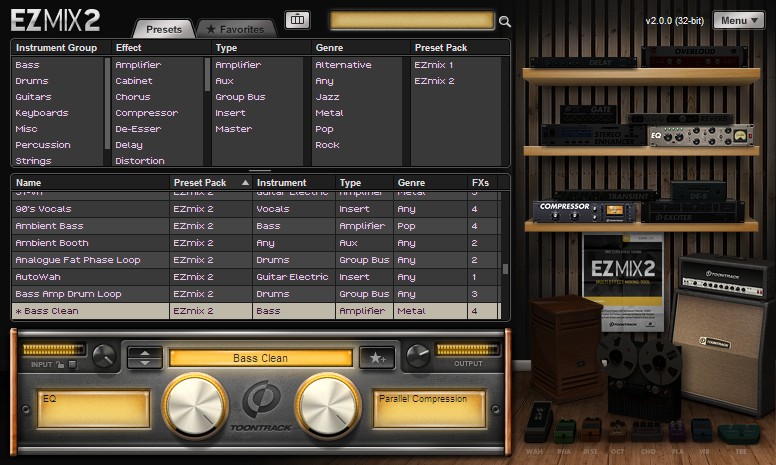The width and height of the screenshot is (776, 465).
Task: Click the Stereo Enhancer rack unit
Action: (594, 135)
